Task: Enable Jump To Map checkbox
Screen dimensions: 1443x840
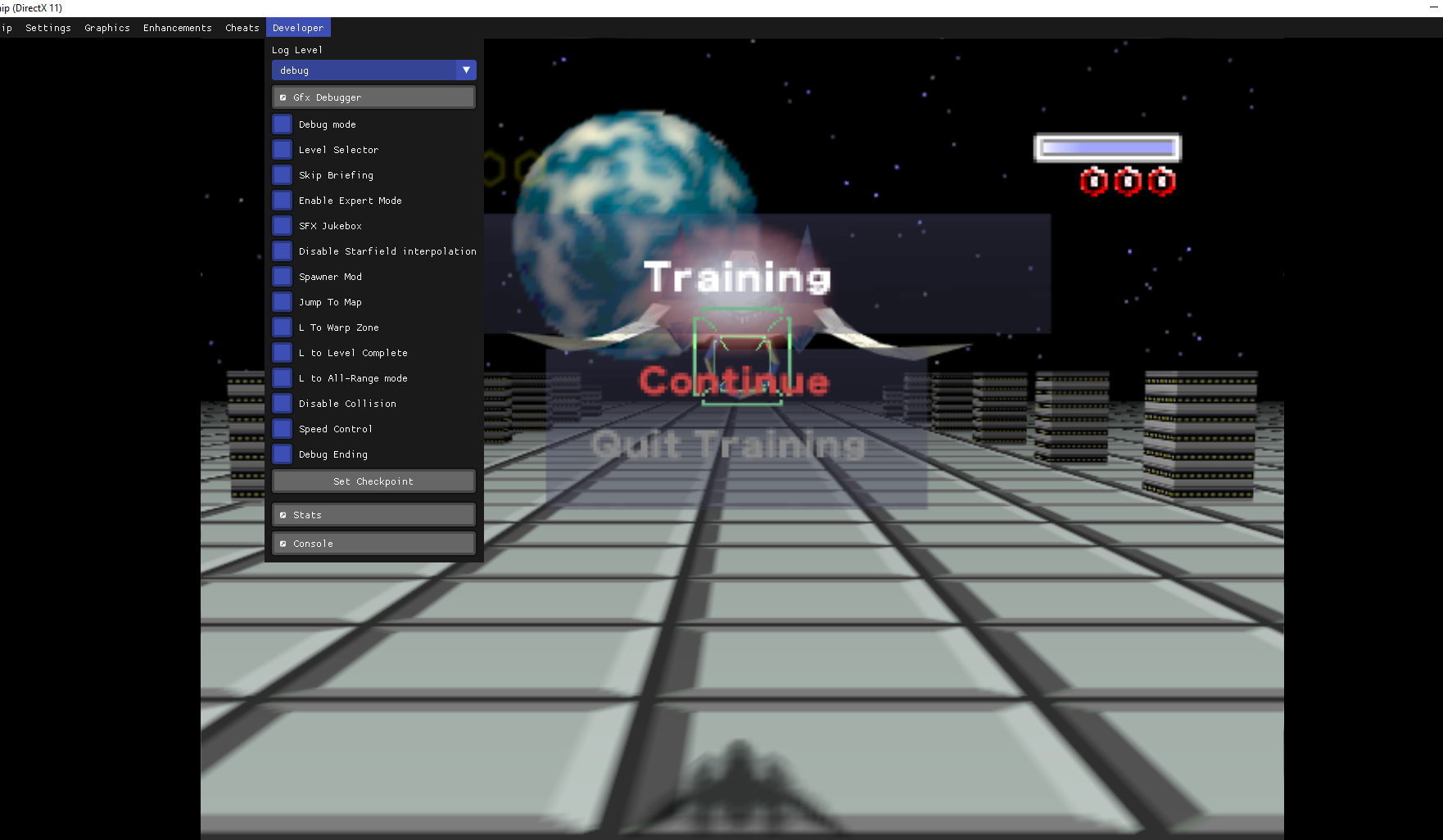Action: (x=283, y=302)
